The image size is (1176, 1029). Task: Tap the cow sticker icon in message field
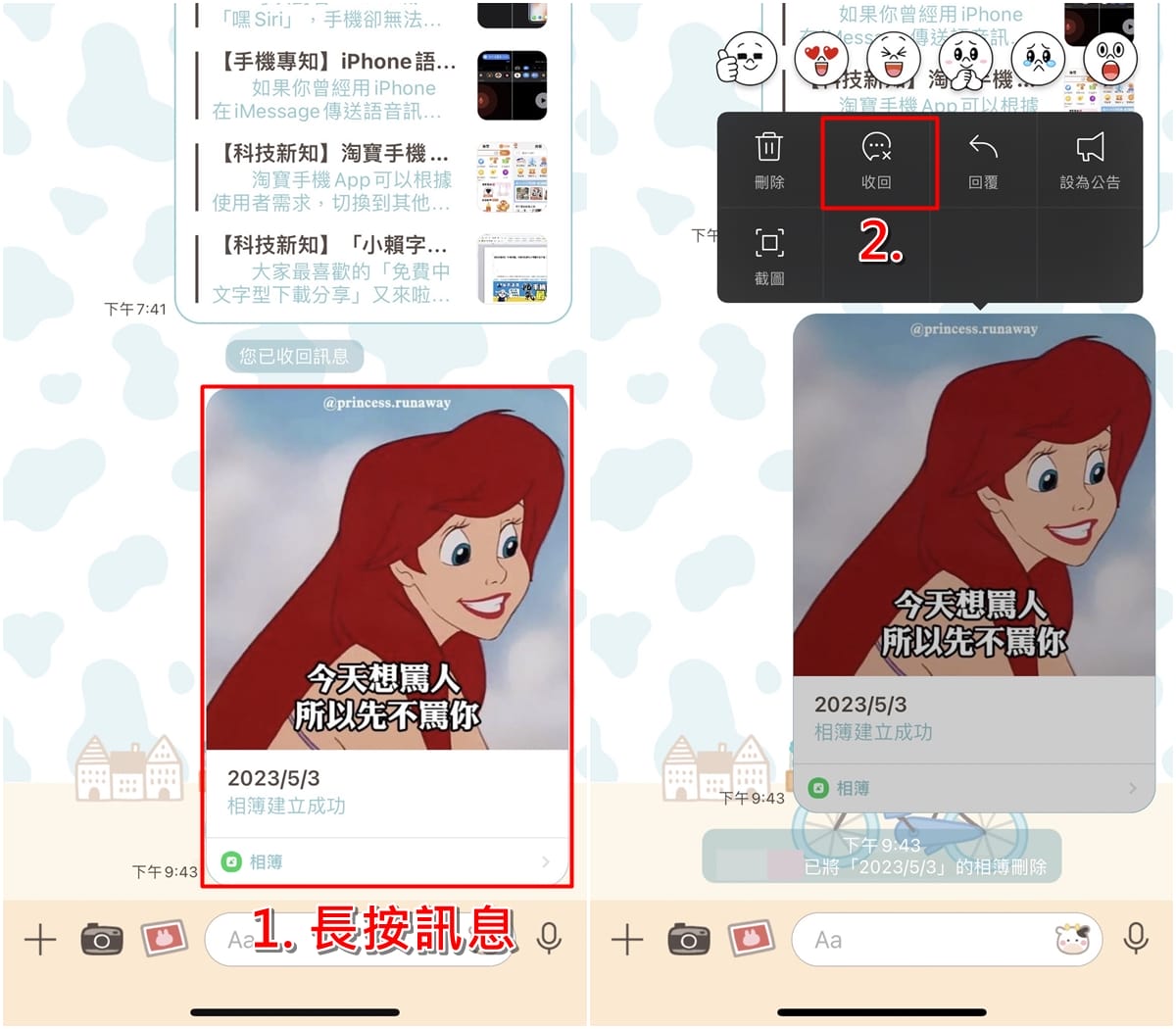(x=1073, y=940)
